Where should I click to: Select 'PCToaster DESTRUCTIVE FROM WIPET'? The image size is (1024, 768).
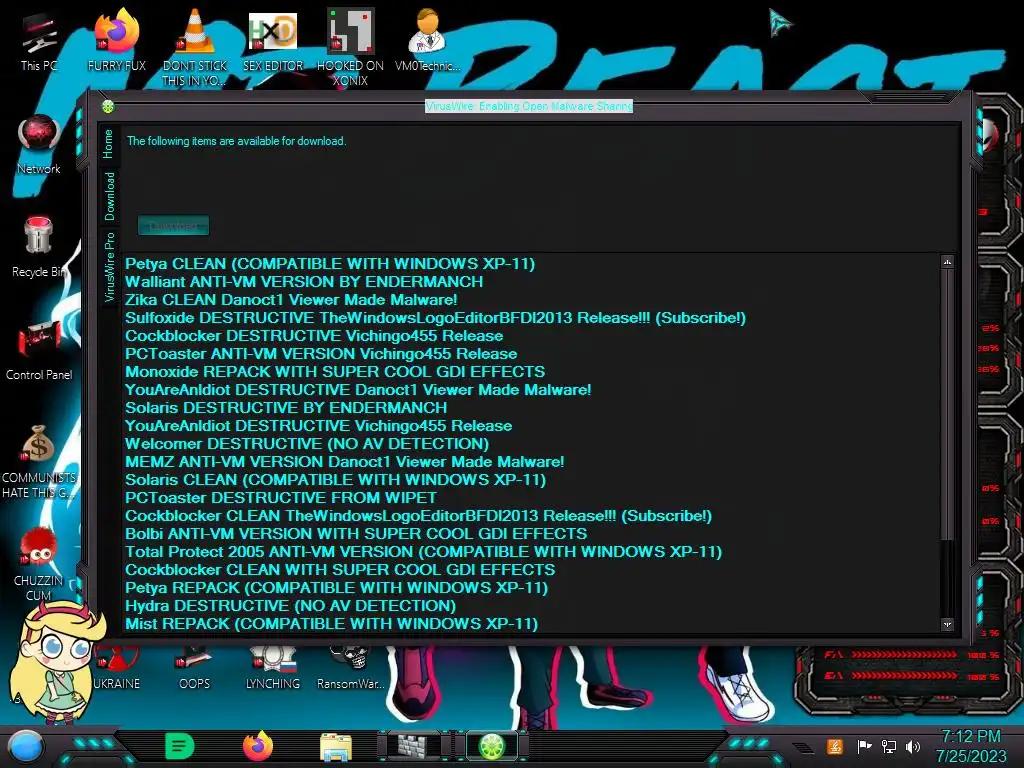[281, 498]
